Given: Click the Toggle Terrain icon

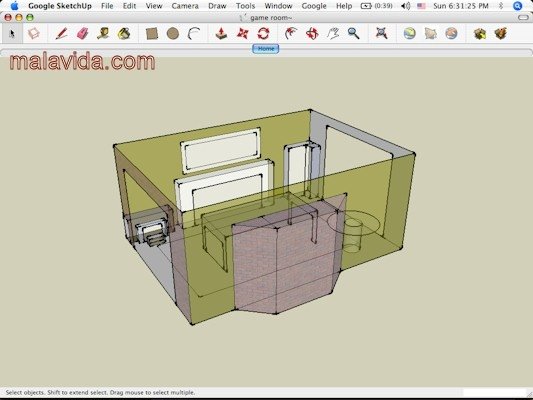Looking at the screenshot, I should coord(431,33).
